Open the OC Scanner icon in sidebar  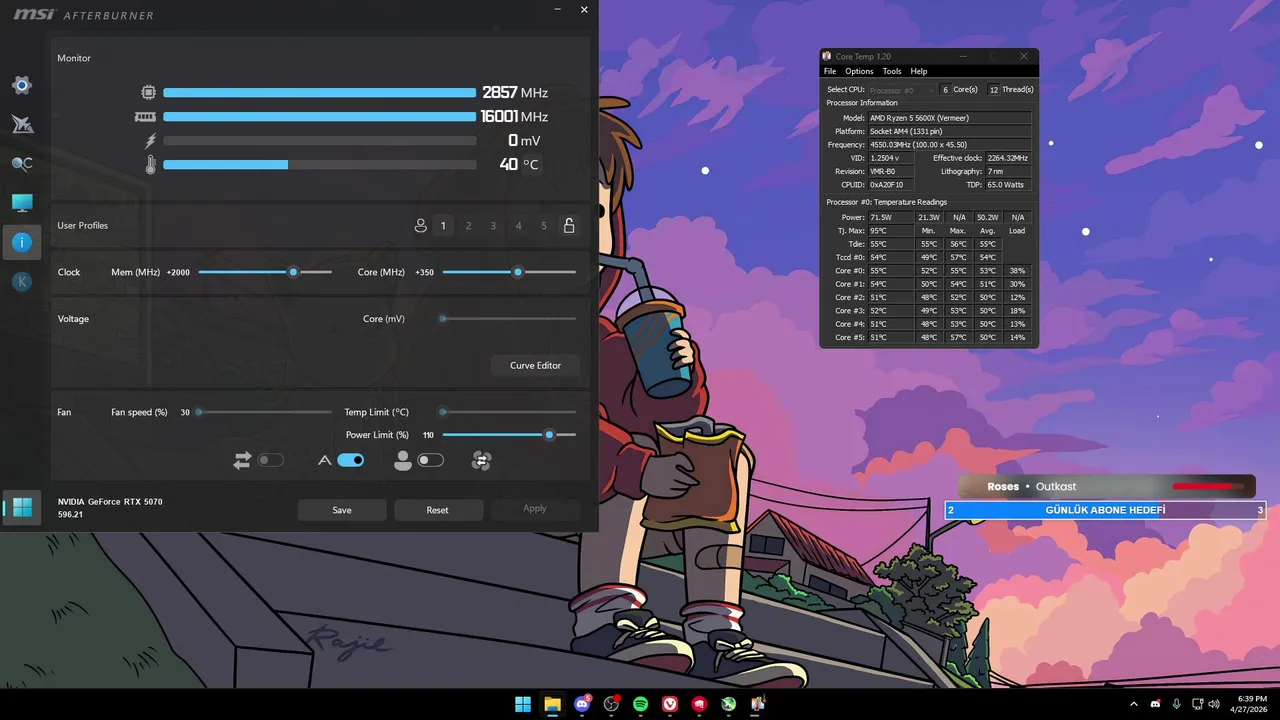[x=22, y=164]
